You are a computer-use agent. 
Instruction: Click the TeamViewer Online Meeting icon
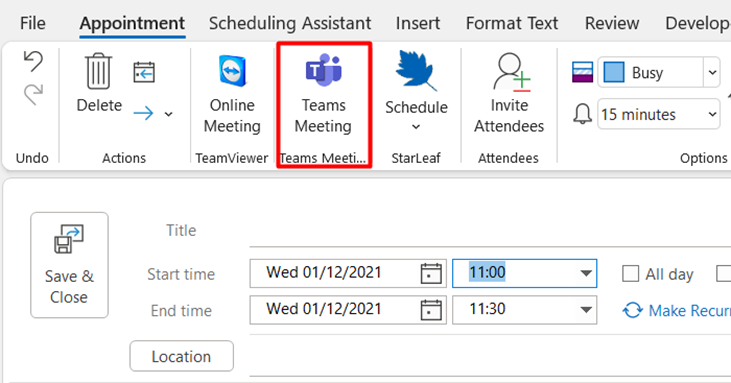232,71
